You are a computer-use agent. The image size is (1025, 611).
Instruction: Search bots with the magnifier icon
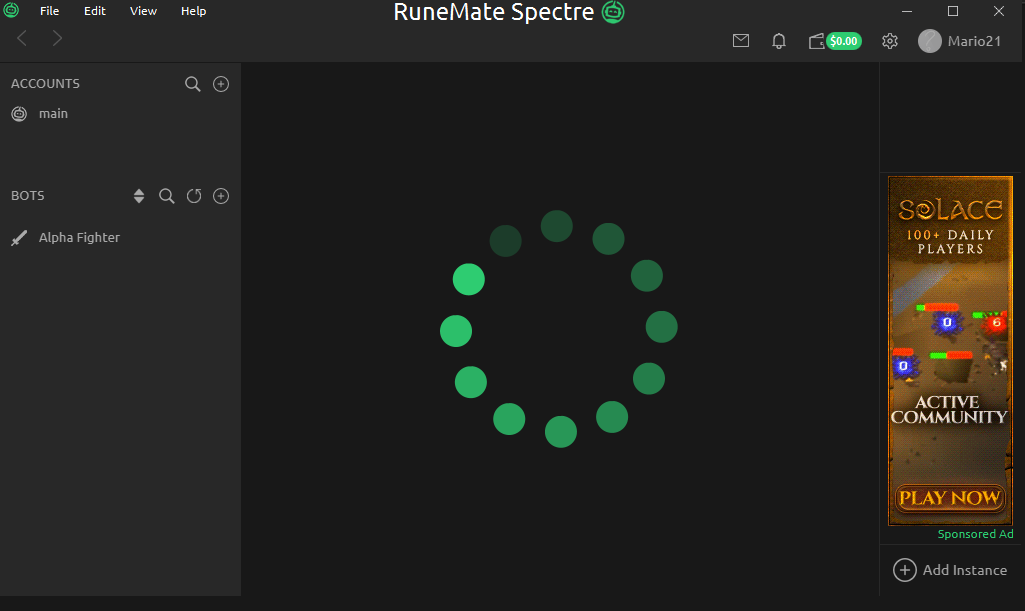coord(167,196)
